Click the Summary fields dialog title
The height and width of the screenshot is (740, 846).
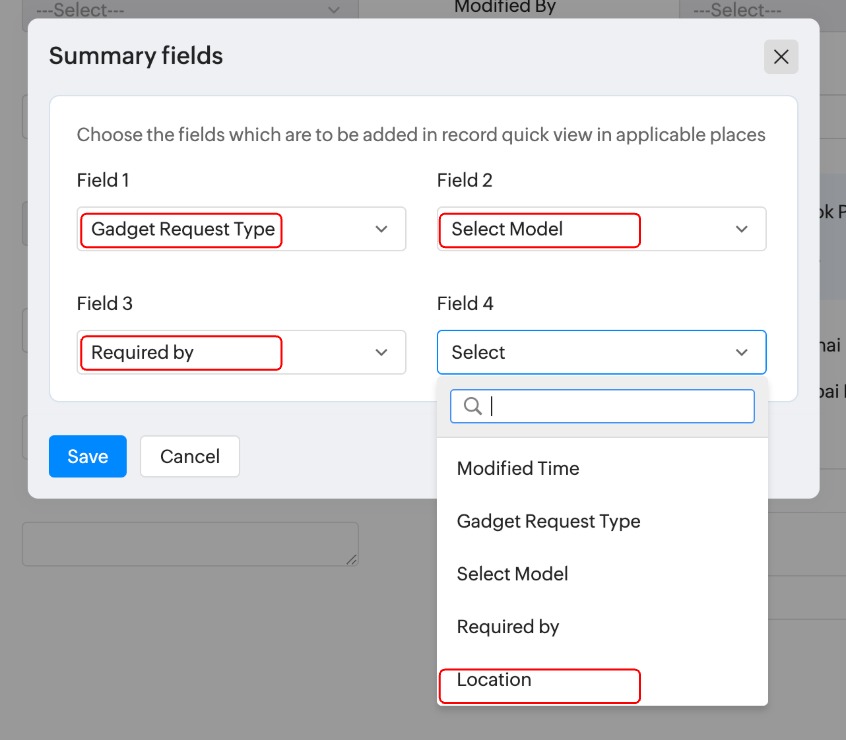coord(136,56)
